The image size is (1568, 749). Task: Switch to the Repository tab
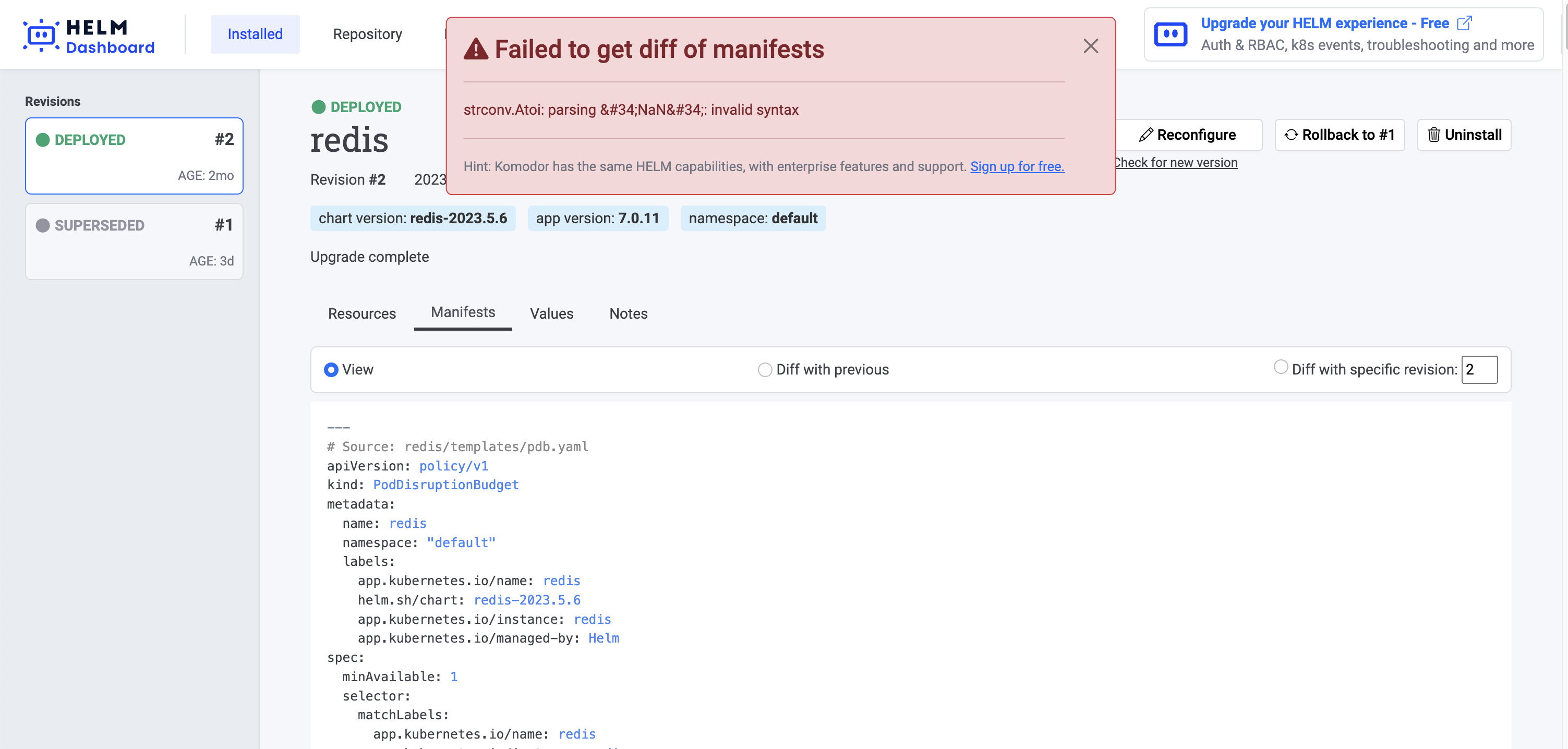[x=366, y=34]
